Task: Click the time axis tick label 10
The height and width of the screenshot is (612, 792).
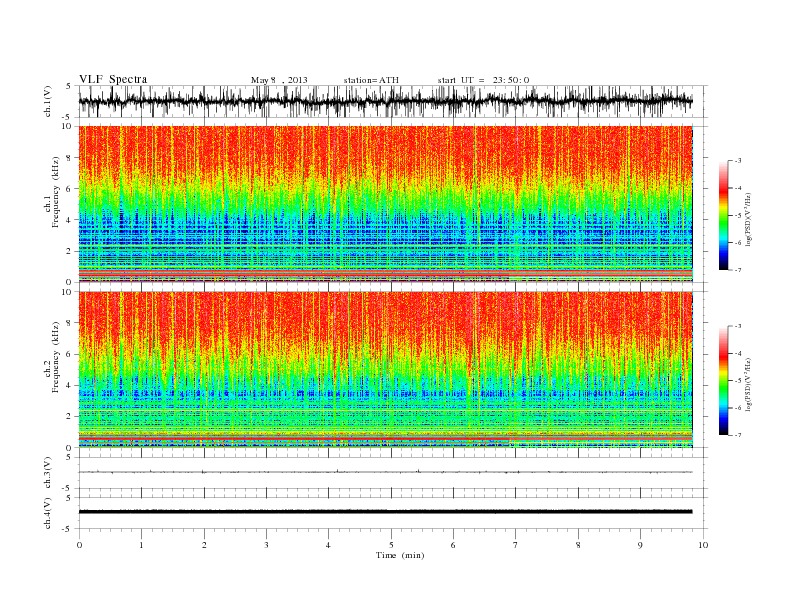Action: point(703,545)
